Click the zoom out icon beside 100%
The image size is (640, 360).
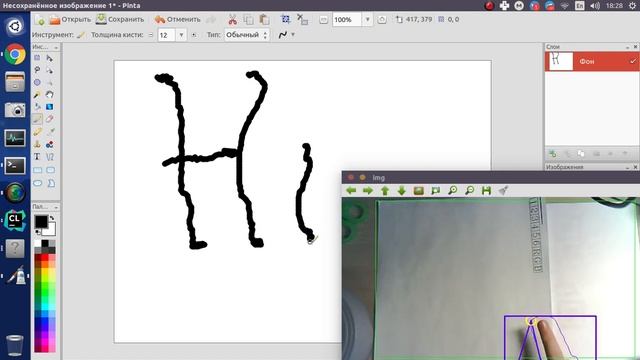click(x=323, y=20)
